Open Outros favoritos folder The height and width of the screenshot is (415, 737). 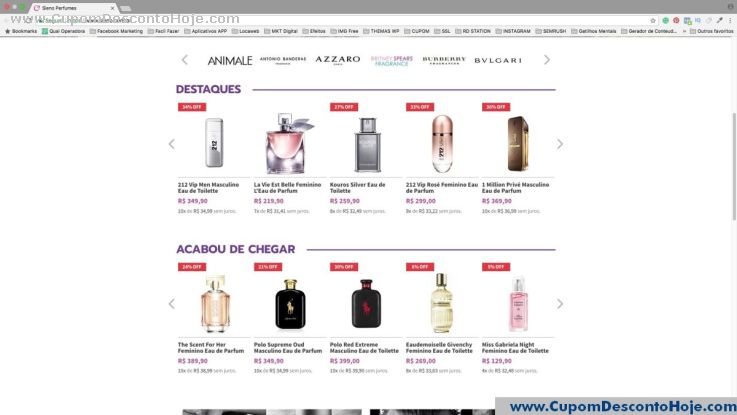tap(711, 31)
